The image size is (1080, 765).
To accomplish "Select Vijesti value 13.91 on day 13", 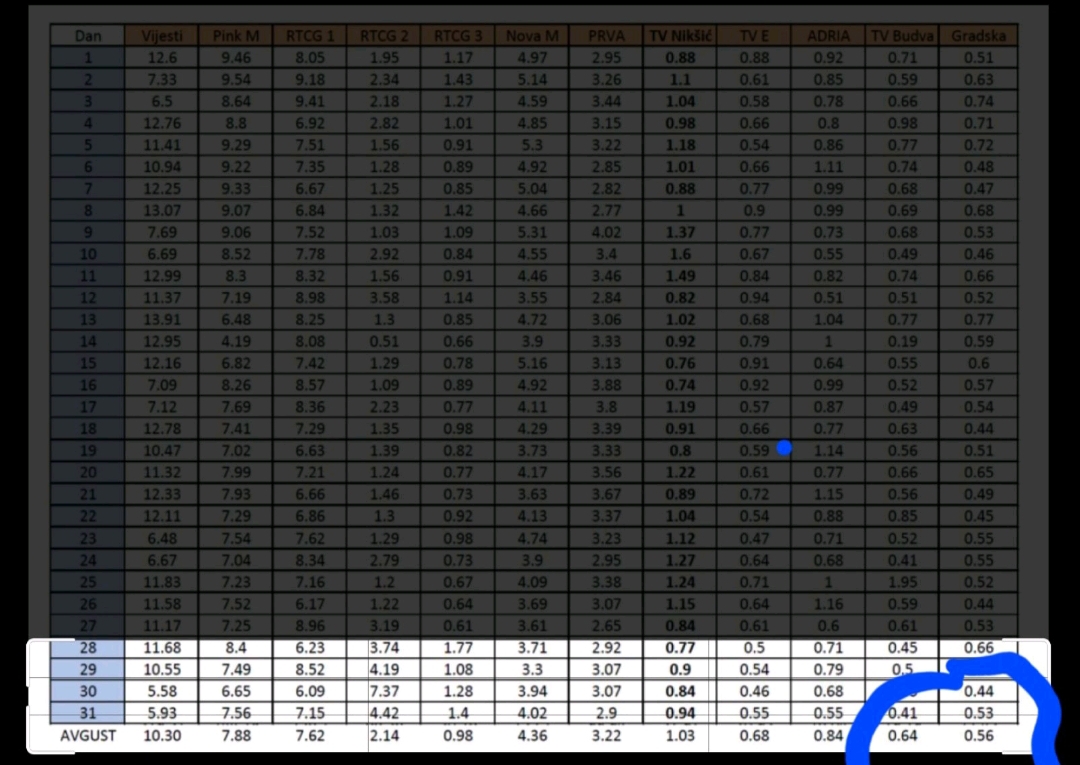I will click(x=161, y=320).
